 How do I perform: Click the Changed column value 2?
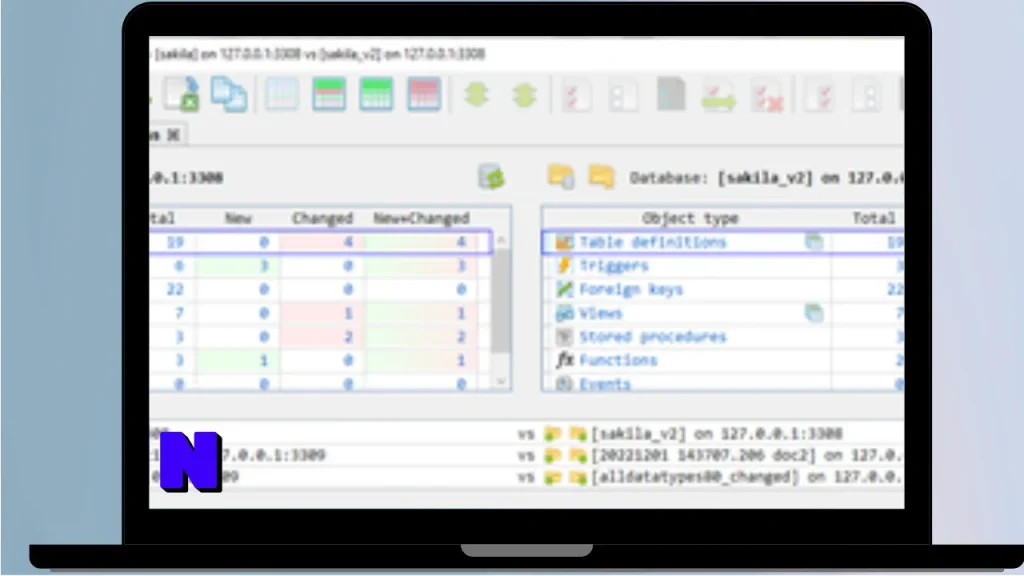click(x=348, y=337)
